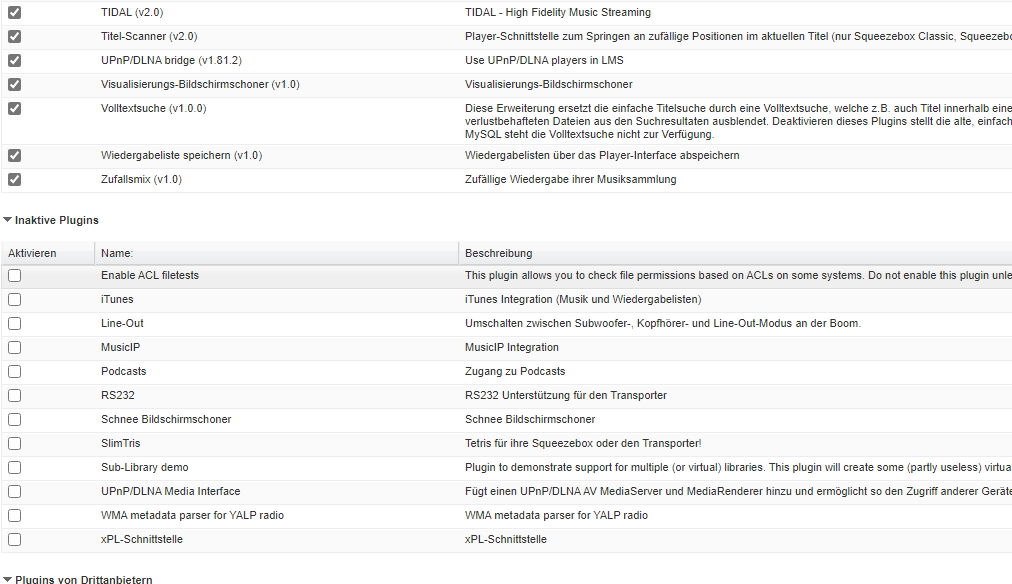Screen dimensions: 1012x584
Task: Uncheck the Zufallsmix plugin
Action: (14, 180)
